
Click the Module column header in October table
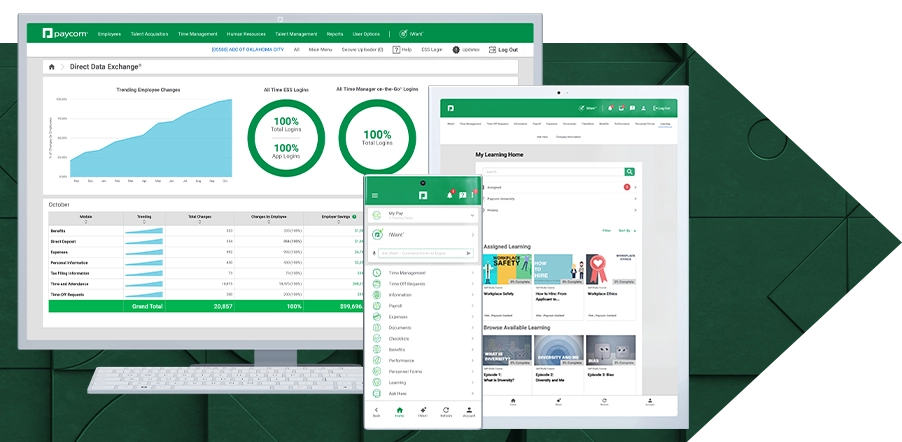[86, 218]
